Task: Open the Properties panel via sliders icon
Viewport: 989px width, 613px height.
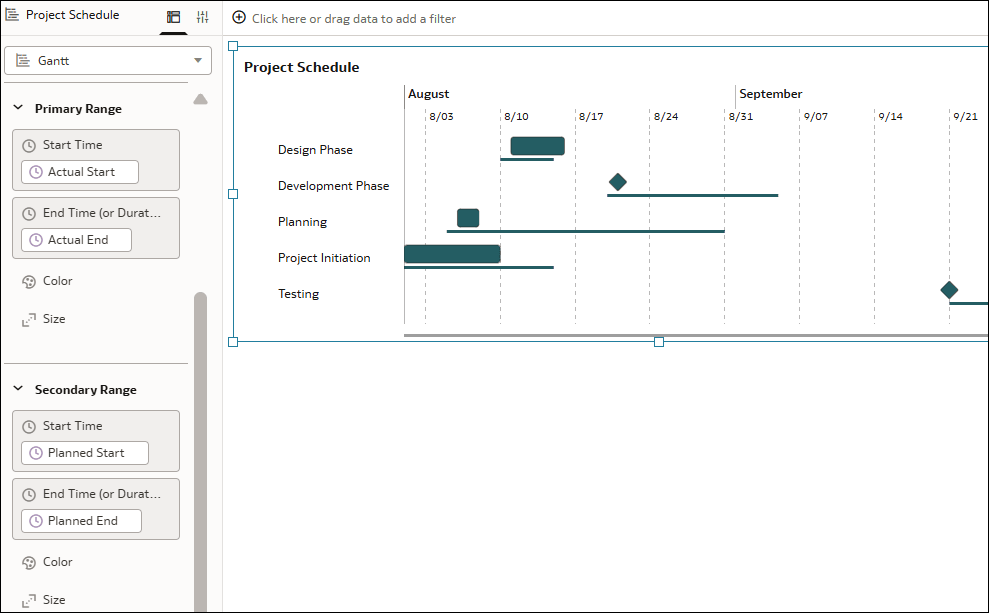Action: pyautogui.click(x=200, y=15)
